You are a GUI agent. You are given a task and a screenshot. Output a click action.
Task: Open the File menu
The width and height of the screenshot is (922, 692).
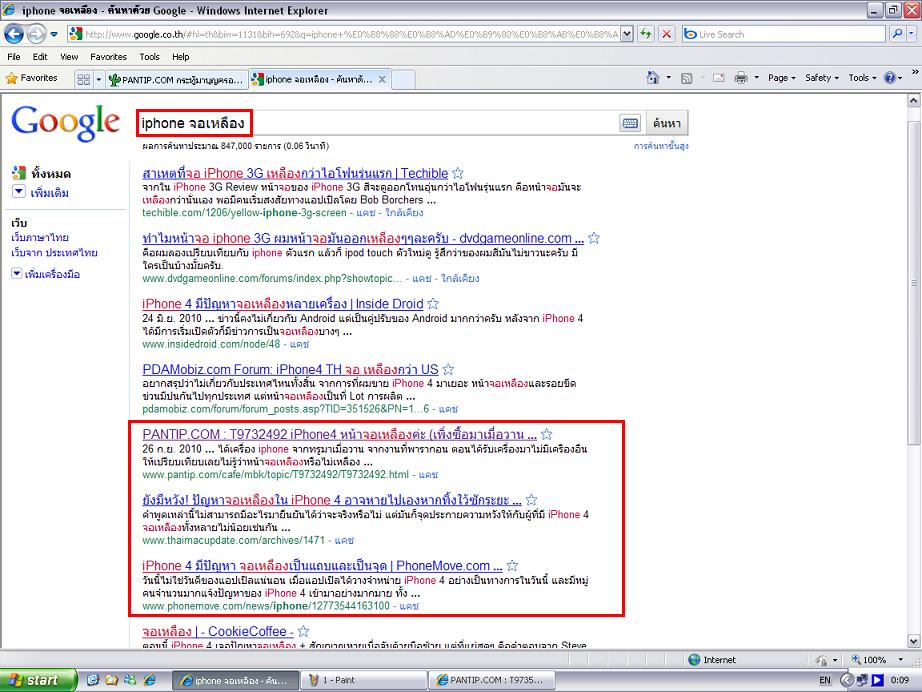(14, 56)
